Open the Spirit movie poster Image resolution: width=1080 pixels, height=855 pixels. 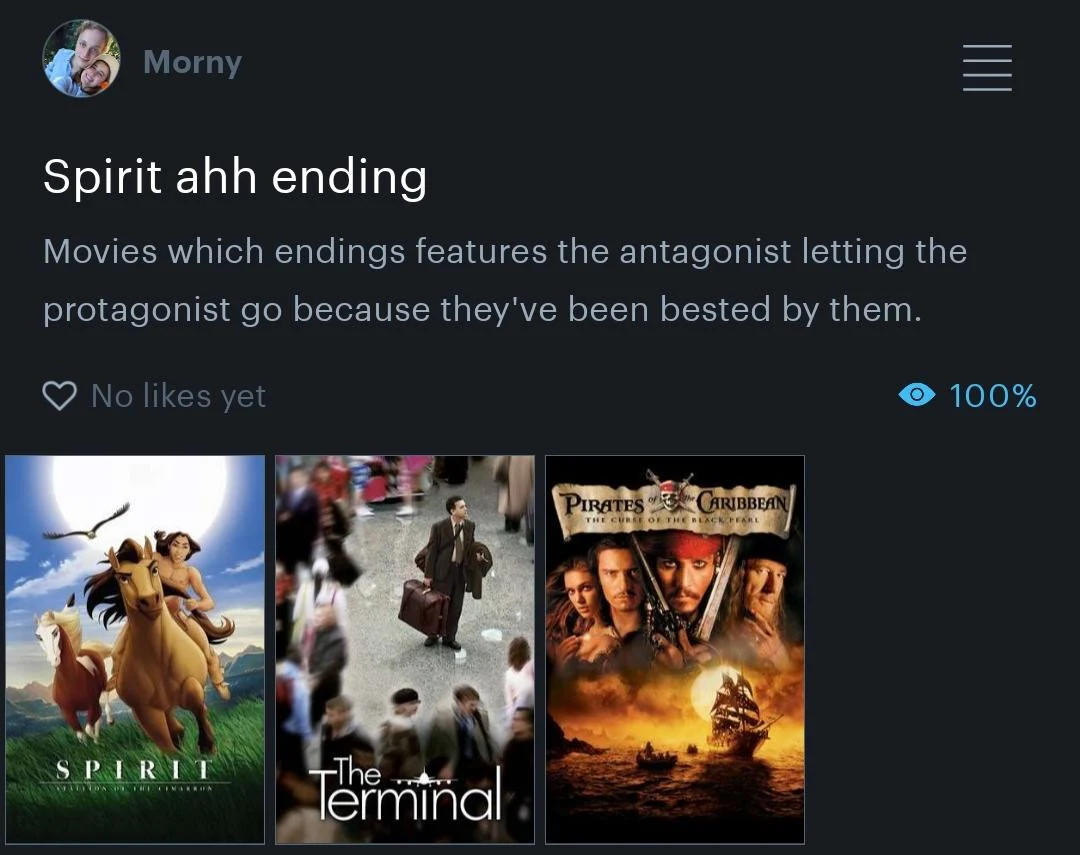135,649
